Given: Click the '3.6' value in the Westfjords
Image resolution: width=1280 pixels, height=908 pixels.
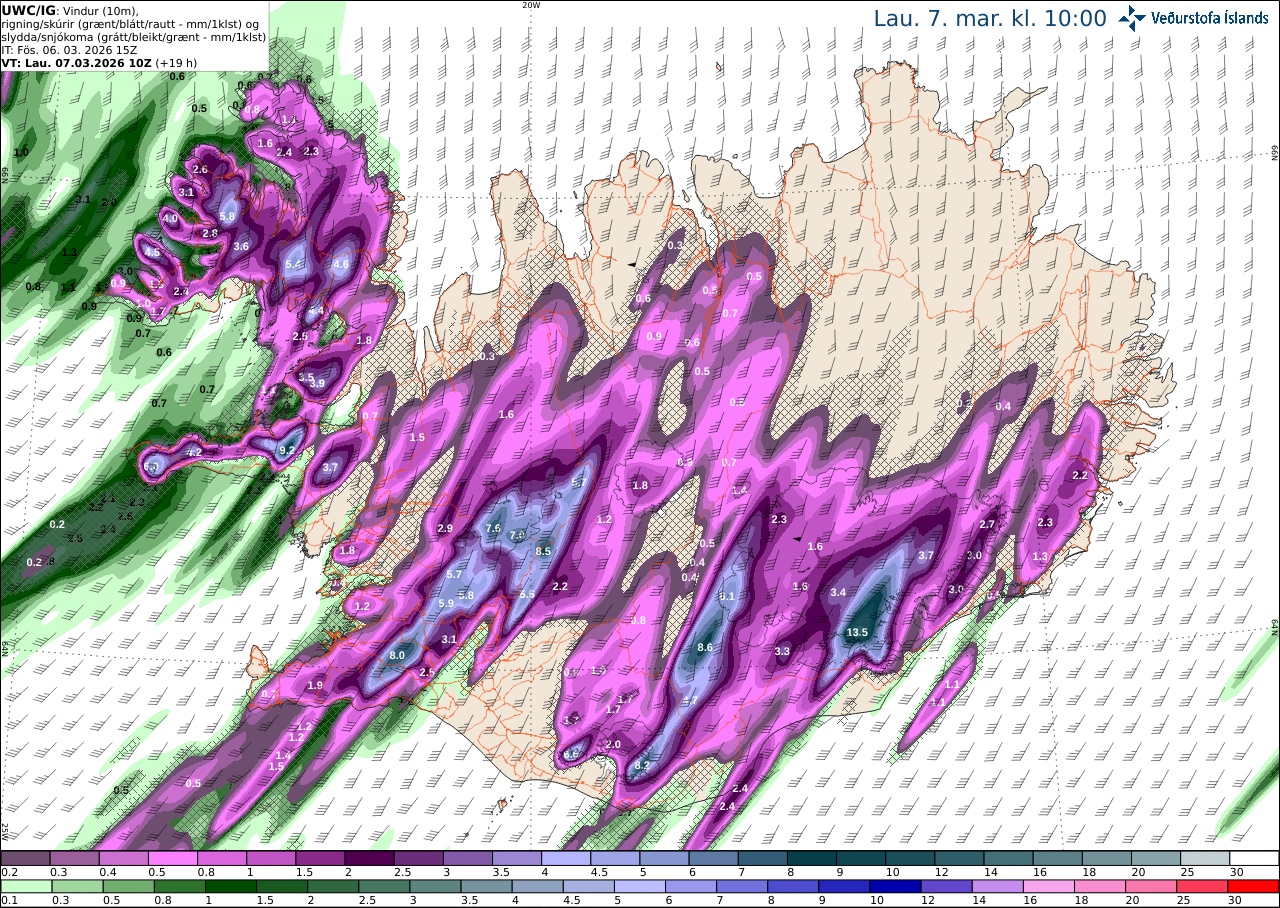Looking at the screenshot, I should (x=241, y=245).
